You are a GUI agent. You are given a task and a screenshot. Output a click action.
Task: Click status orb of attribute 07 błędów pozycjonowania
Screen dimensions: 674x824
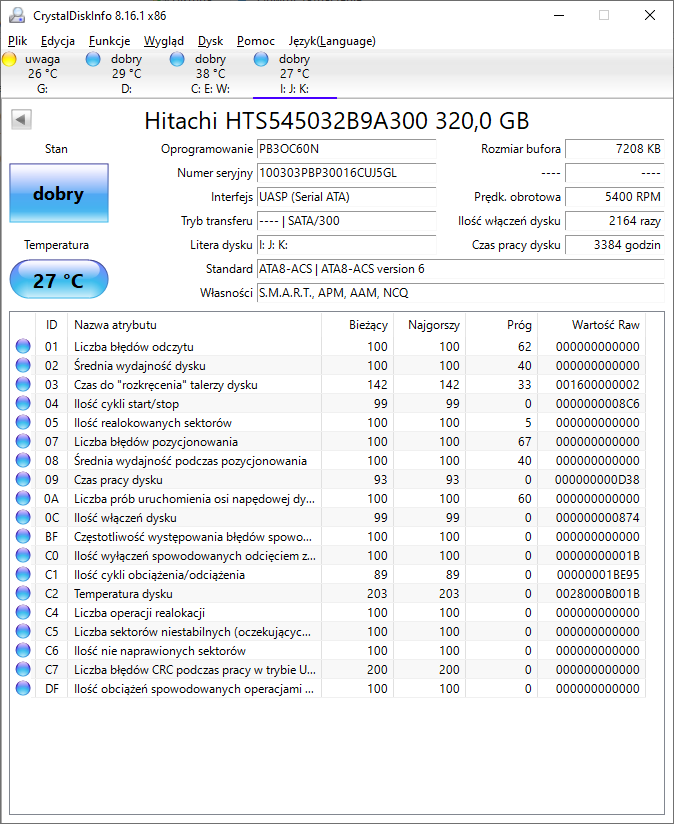click(23, 441)
